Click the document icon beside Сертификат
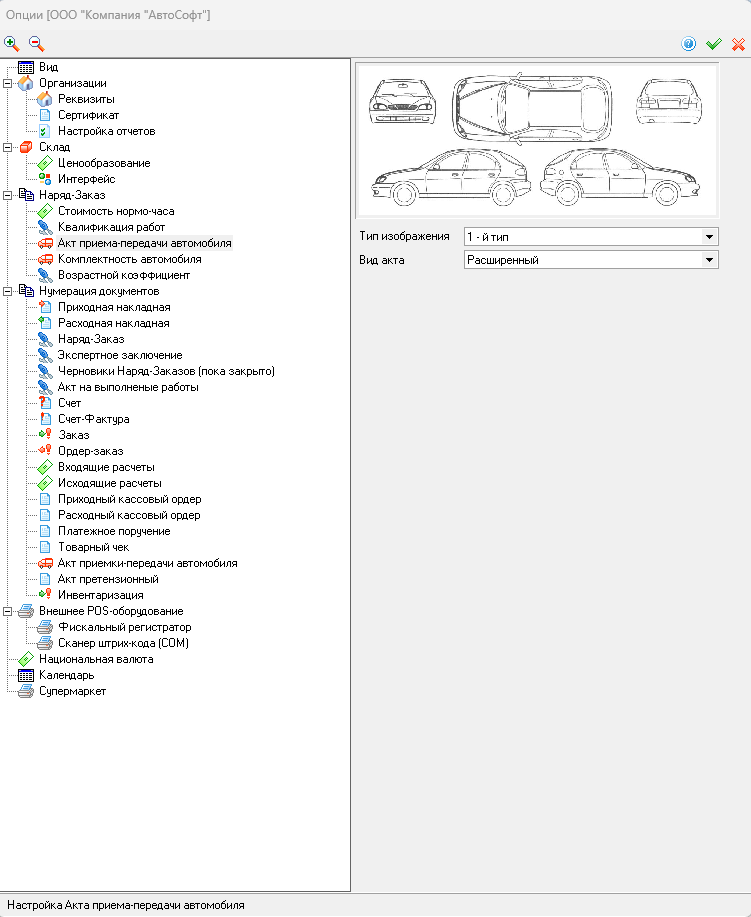Viewport: 751px width, 917px height. click(44, 115)
